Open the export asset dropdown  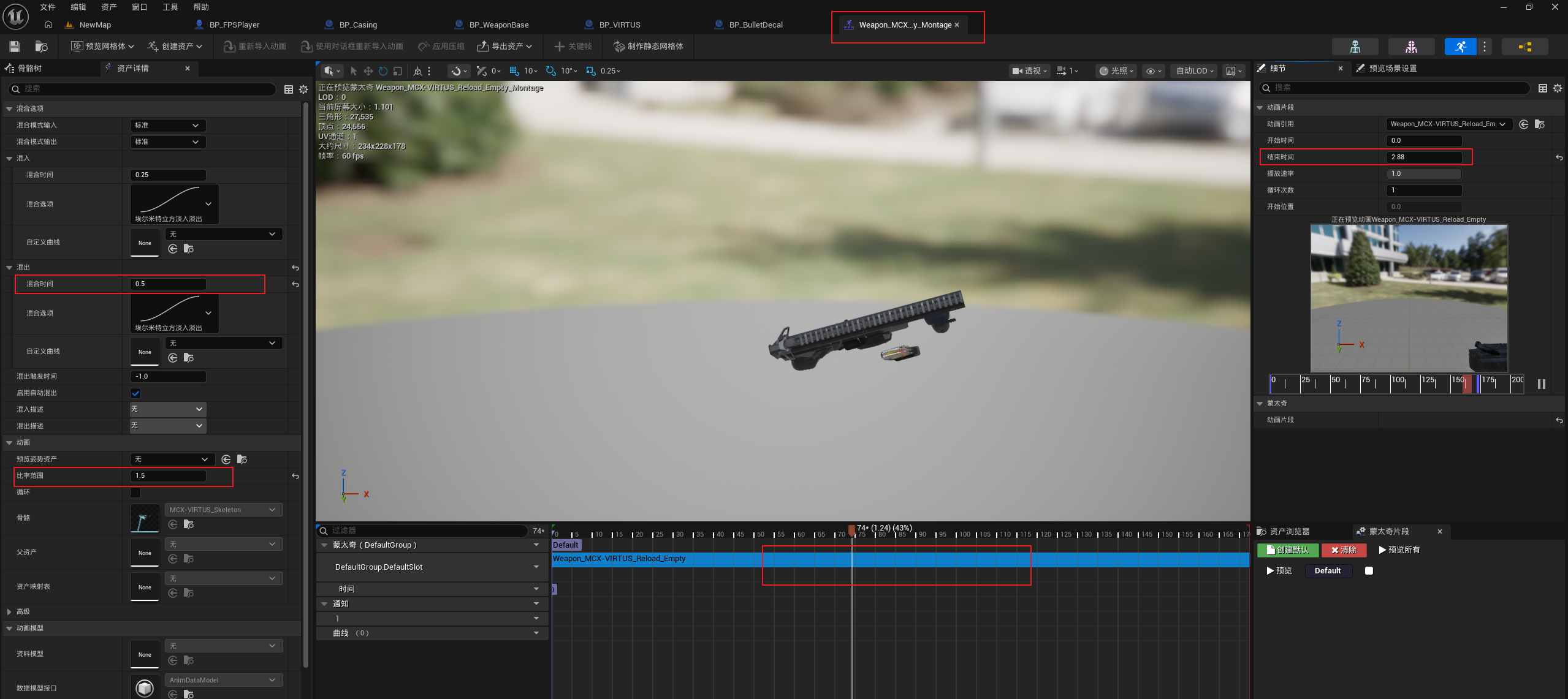click(x=504, y=47)
